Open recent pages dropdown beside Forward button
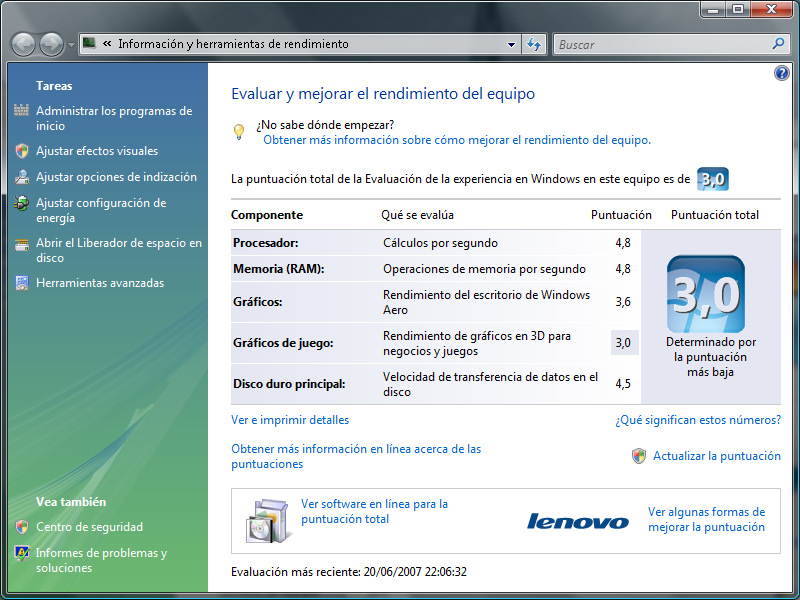800x600 pixels. pyautogui.click(x=71, y=45)
